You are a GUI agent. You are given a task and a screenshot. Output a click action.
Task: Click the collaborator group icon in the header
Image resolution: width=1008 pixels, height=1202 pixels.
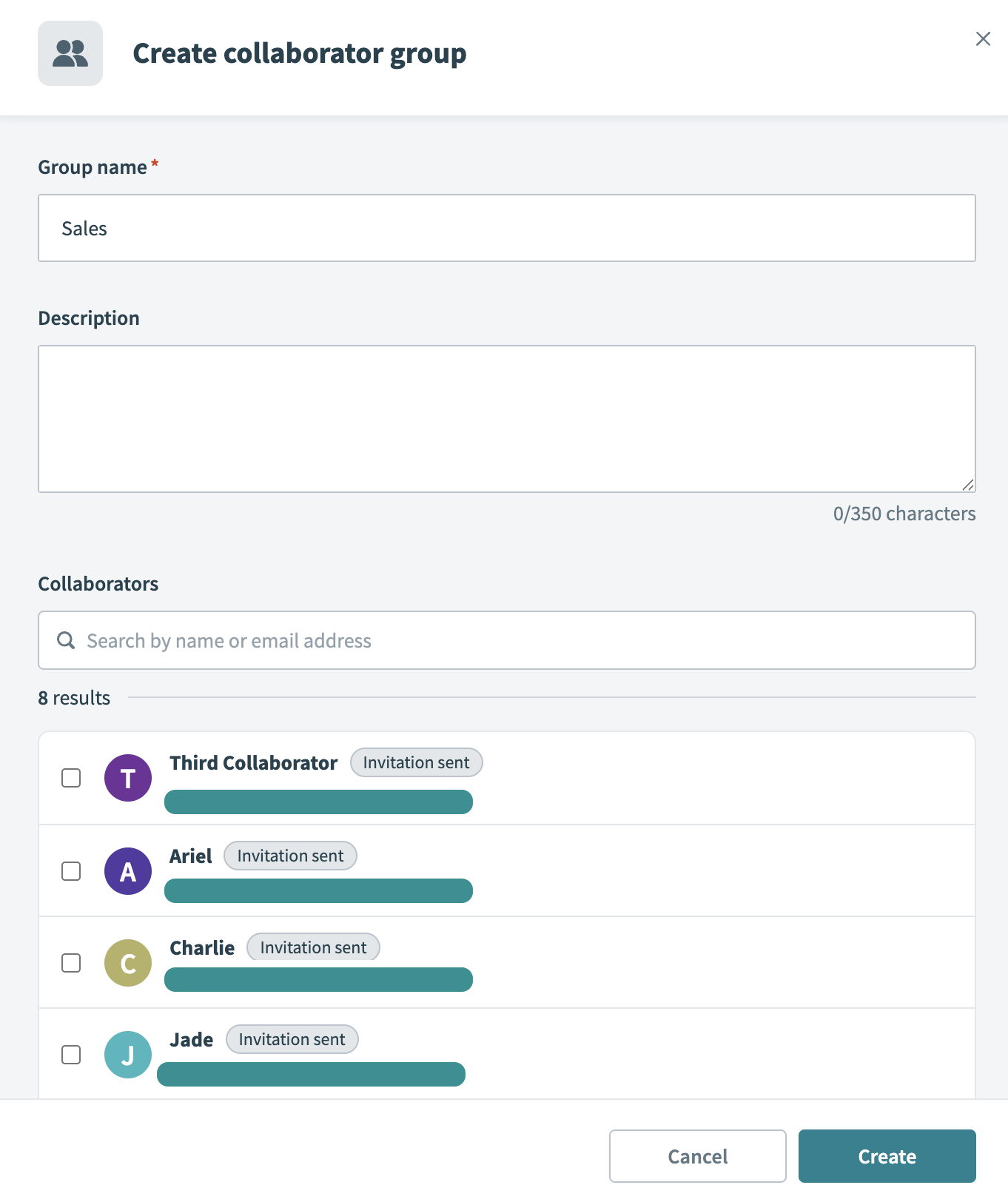[x=70, y=53]
